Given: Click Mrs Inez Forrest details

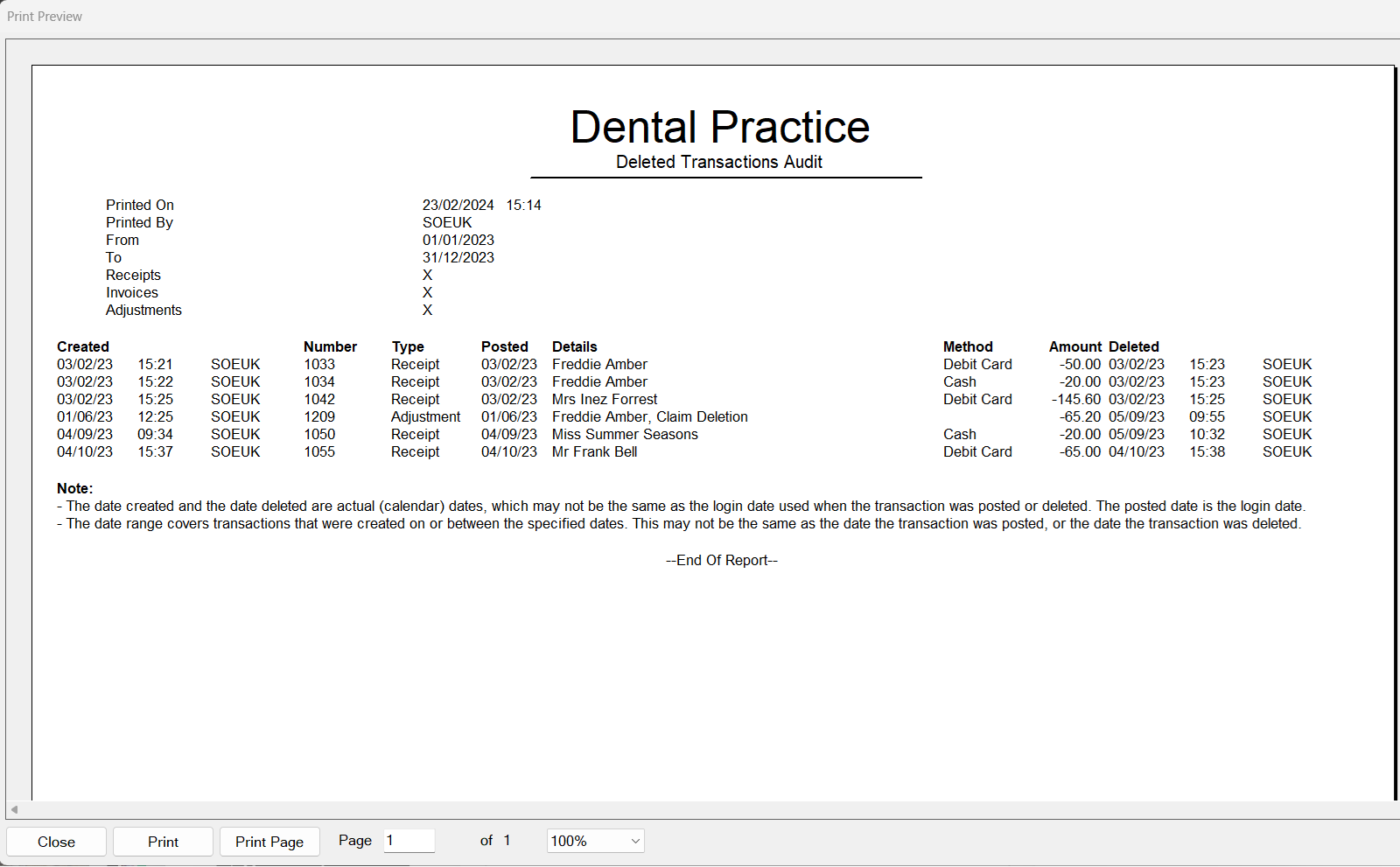Looking at the screenshot, I should (x=605, y=399).
